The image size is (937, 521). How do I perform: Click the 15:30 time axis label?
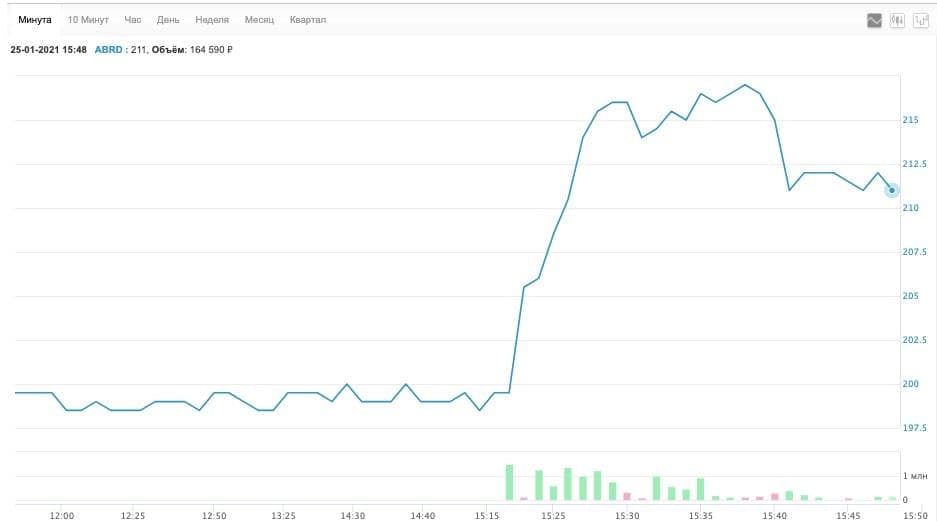[627, 516]
